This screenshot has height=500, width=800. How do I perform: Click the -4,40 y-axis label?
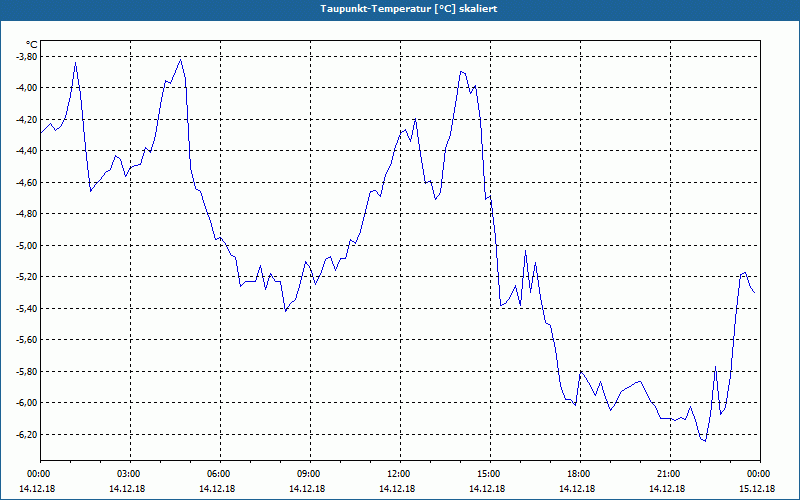(28, 151)
